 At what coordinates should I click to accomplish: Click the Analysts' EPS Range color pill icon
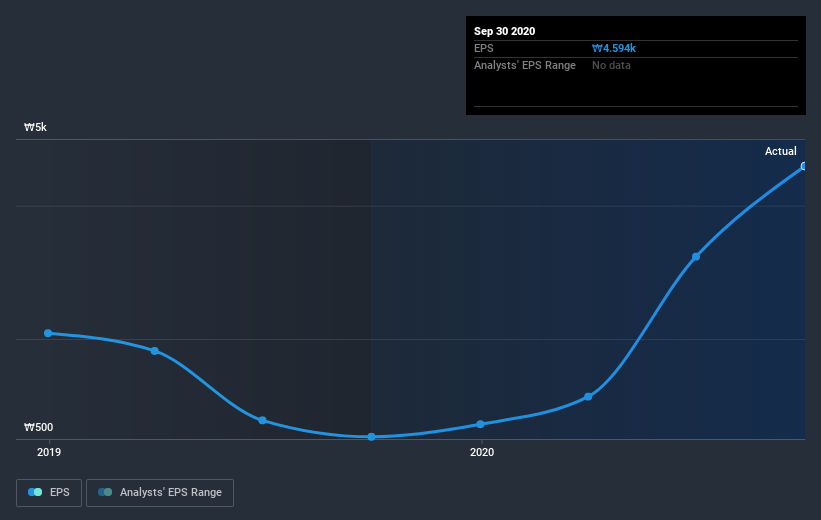[105, 492]
